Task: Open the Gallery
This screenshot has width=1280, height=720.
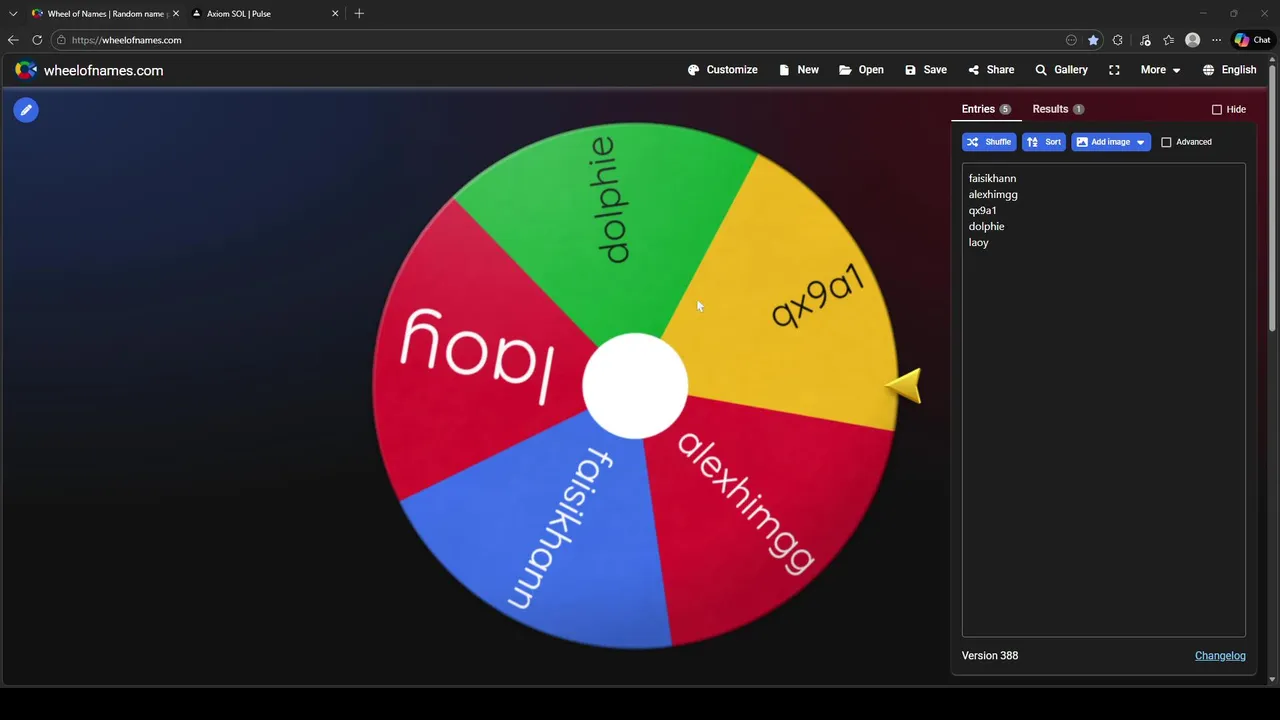Action: (x=1061, y=70)
